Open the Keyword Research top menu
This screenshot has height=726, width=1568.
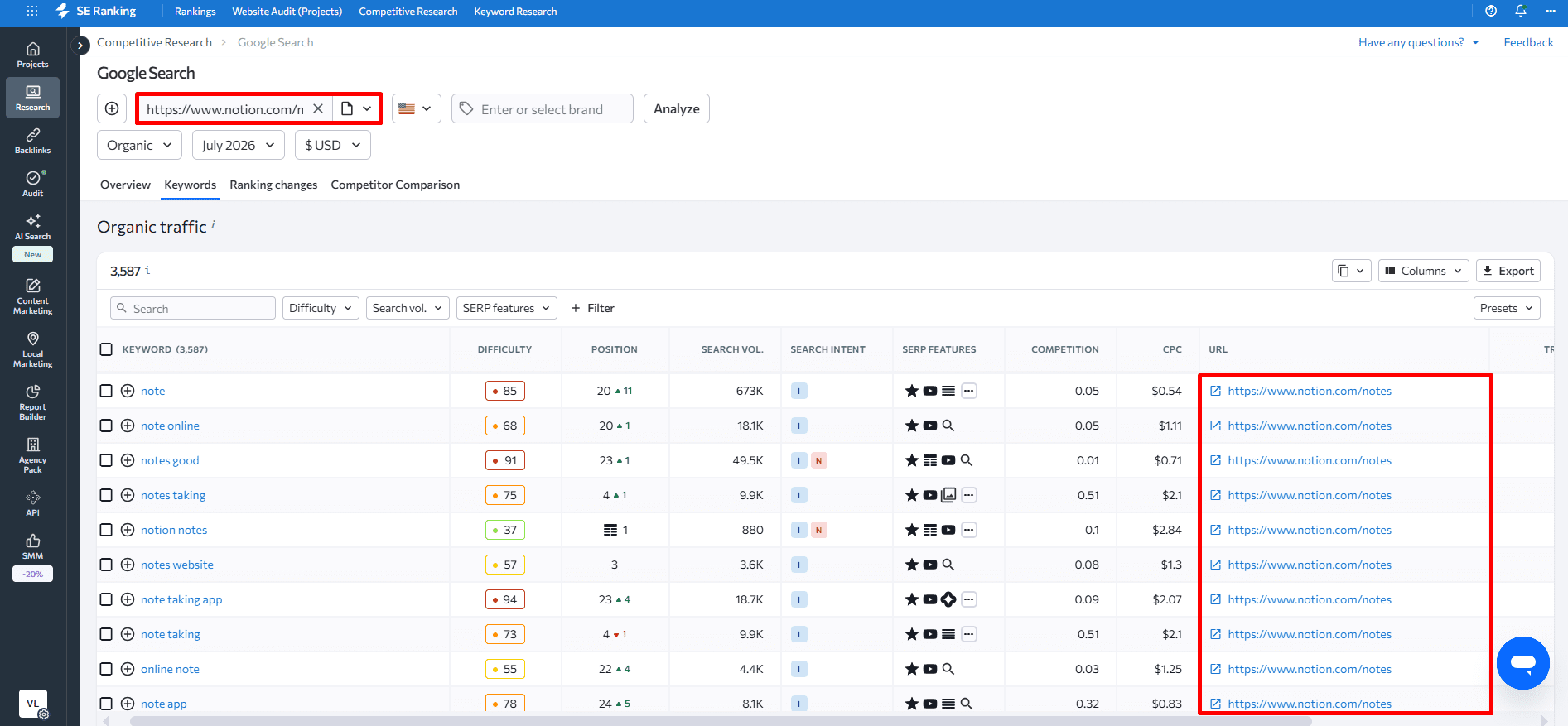(515, 12)
